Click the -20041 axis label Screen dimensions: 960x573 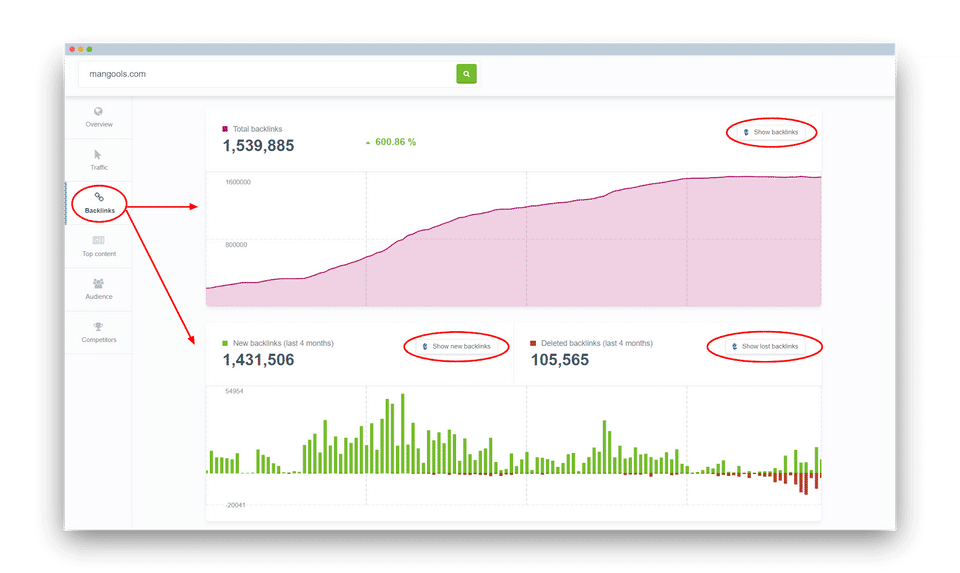(x=235, y=505)
